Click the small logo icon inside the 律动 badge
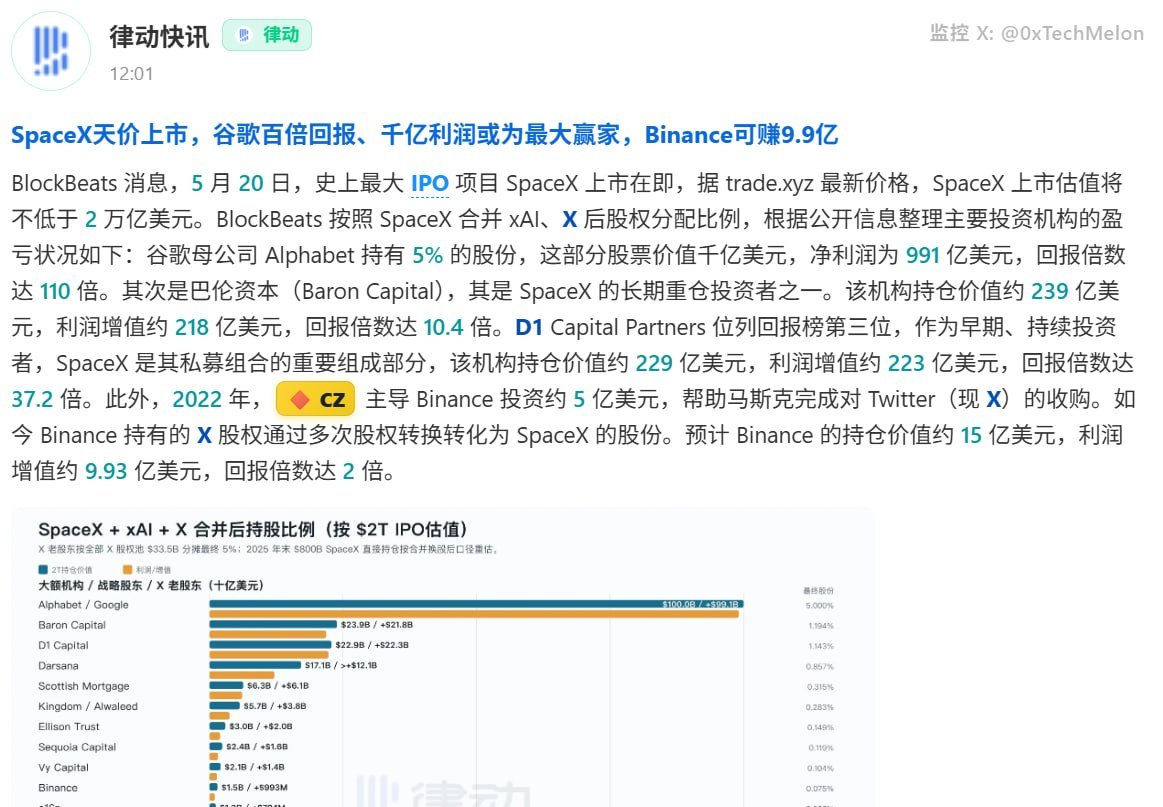1163x807 pixels. (244, 35)
